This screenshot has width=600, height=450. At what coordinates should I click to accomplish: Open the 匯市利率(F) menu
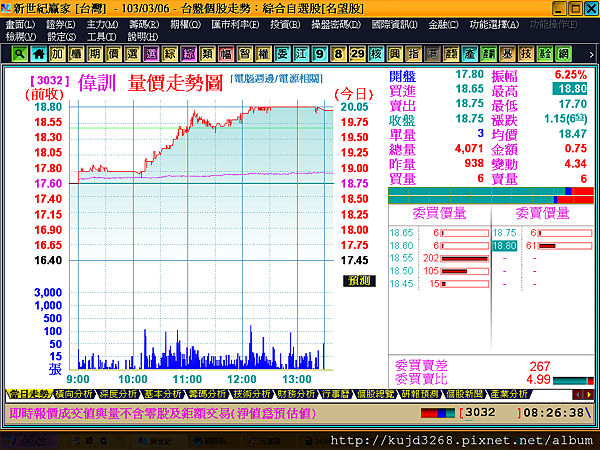[x=235, y=24]
